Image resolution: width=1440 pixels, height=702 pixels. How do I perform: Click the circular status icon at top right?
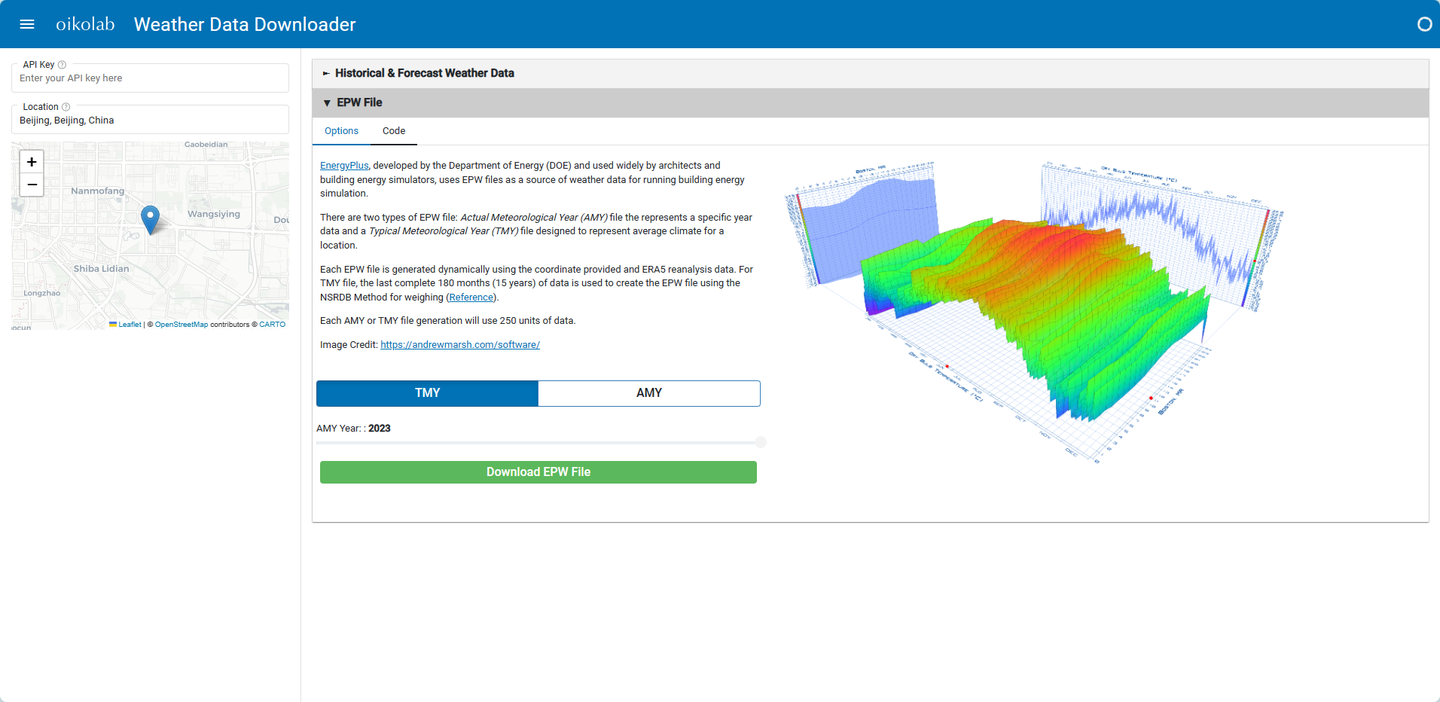pos(1425,24)
